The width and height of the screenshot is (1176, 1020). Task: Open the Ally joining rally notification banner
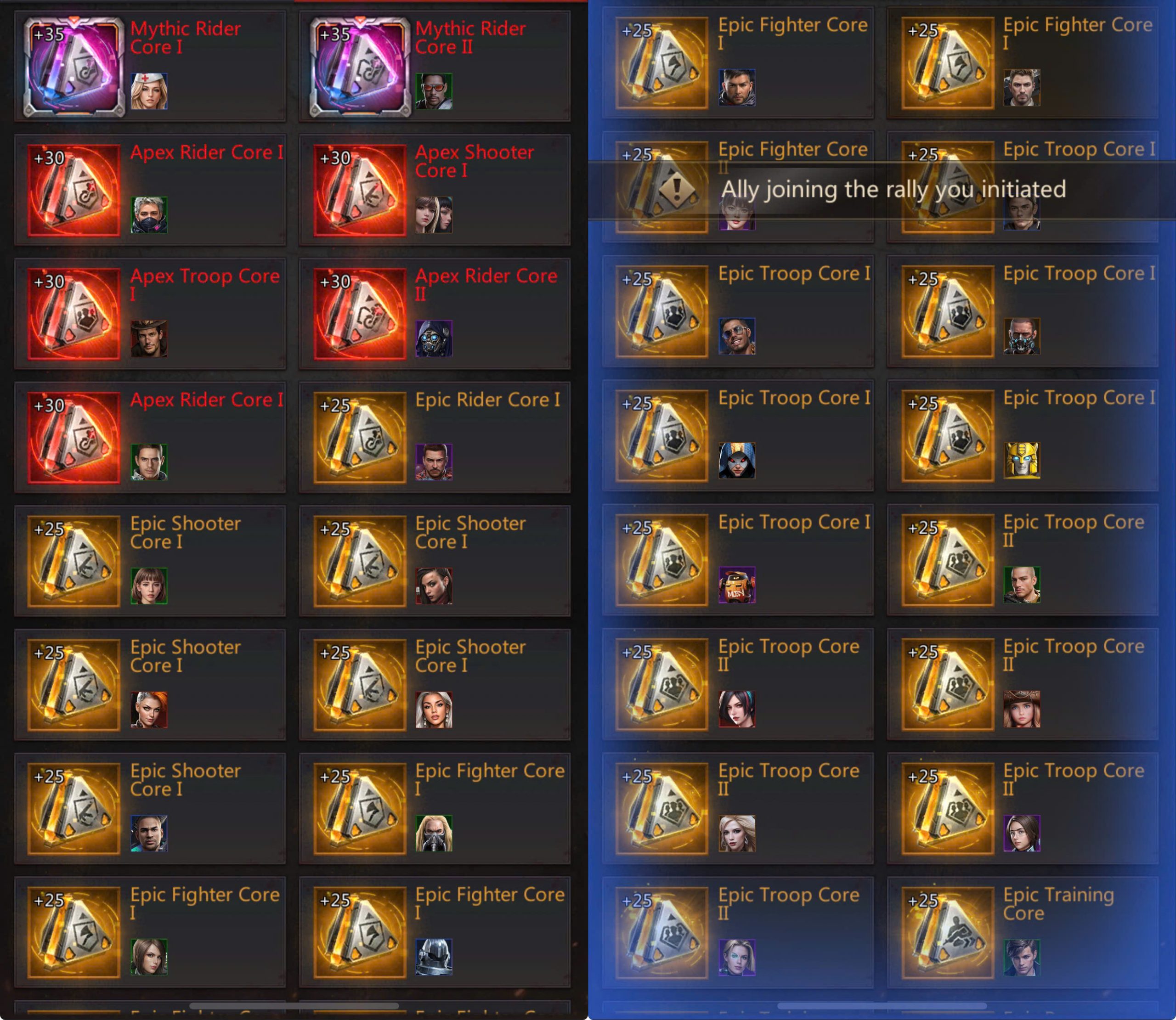pos(882,190)
